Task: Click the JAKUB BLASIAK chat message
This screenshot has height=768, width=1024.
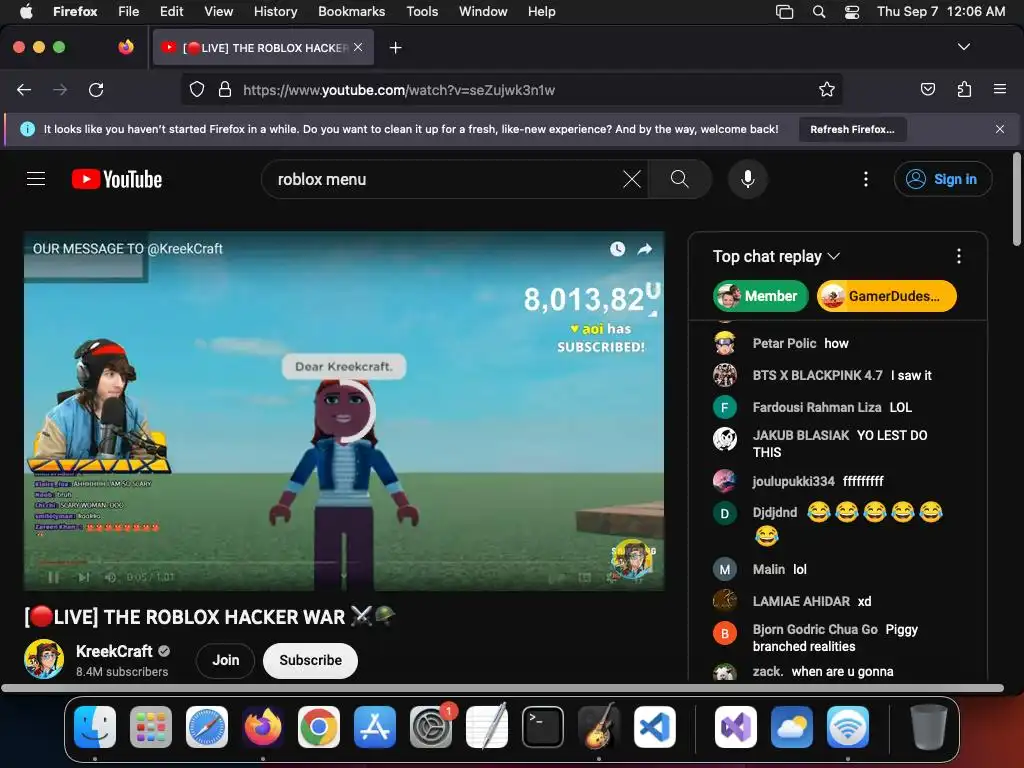Action: click(x=840, y=443)
